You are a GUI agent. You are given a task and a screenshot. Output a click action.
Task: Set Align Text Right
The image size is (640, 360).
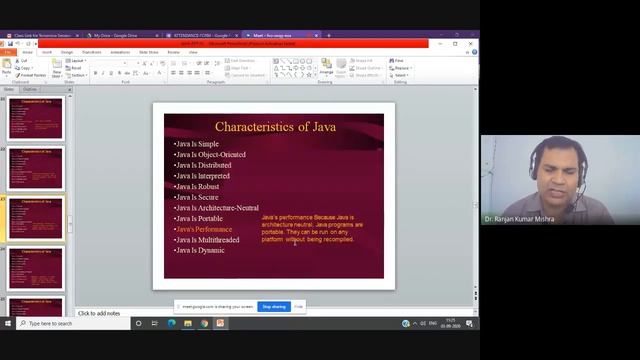pyautogui.click(x=189, y=73)
